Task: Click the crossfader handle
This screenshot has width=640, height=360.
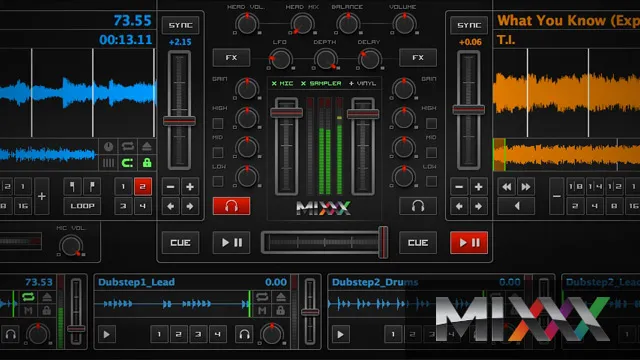Action: point(383,242)
